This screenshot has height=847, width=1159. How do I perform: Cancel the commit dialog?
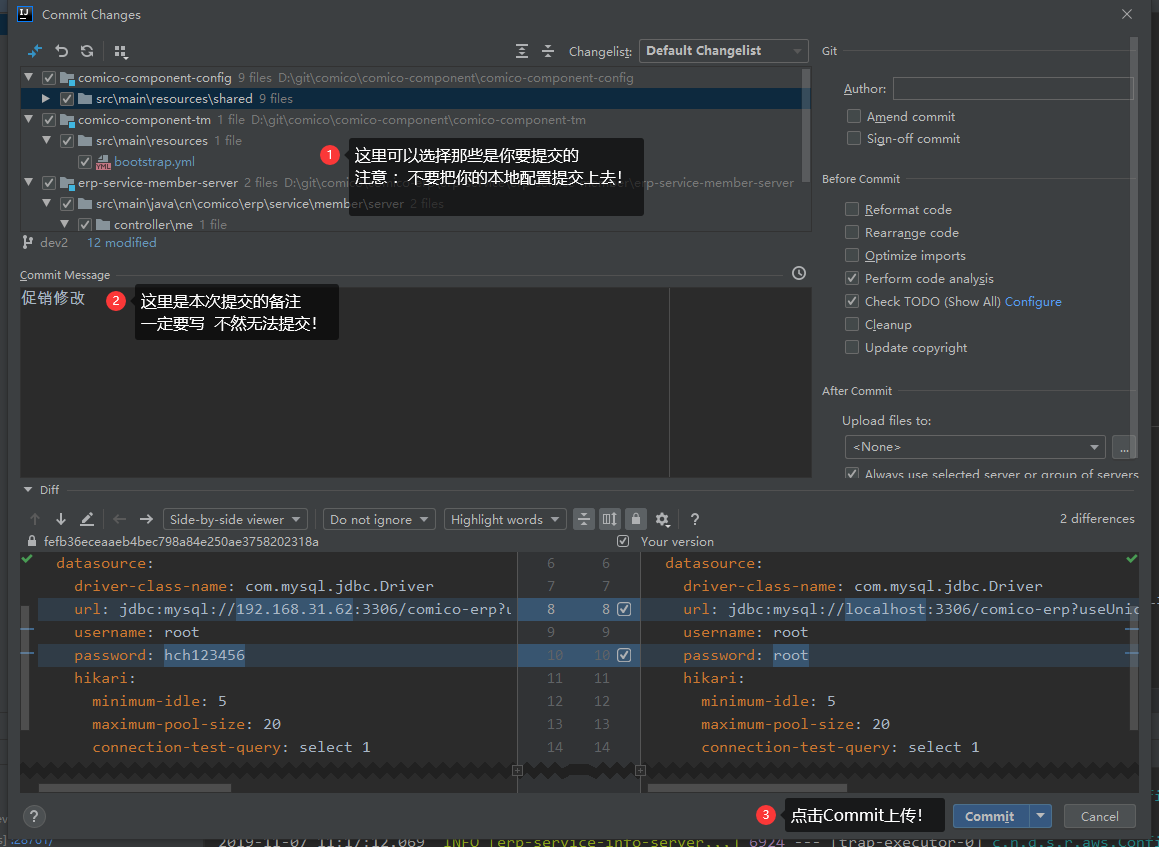[1099, 816]
